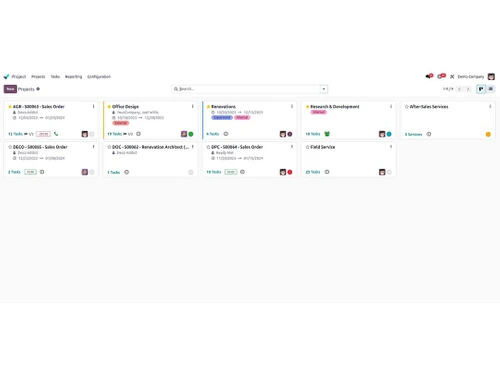Click the clock activity icon on Field Service
The image size is (500, 375).
pos(327,172)
